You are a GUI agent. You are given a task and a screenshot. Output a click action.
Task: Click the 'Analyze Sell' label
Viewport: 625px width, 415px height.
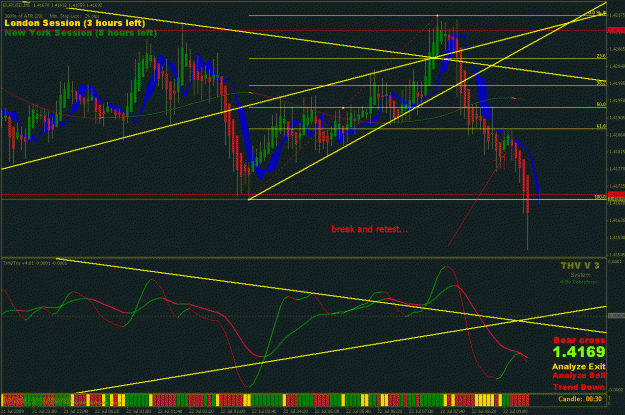point(579,376)
